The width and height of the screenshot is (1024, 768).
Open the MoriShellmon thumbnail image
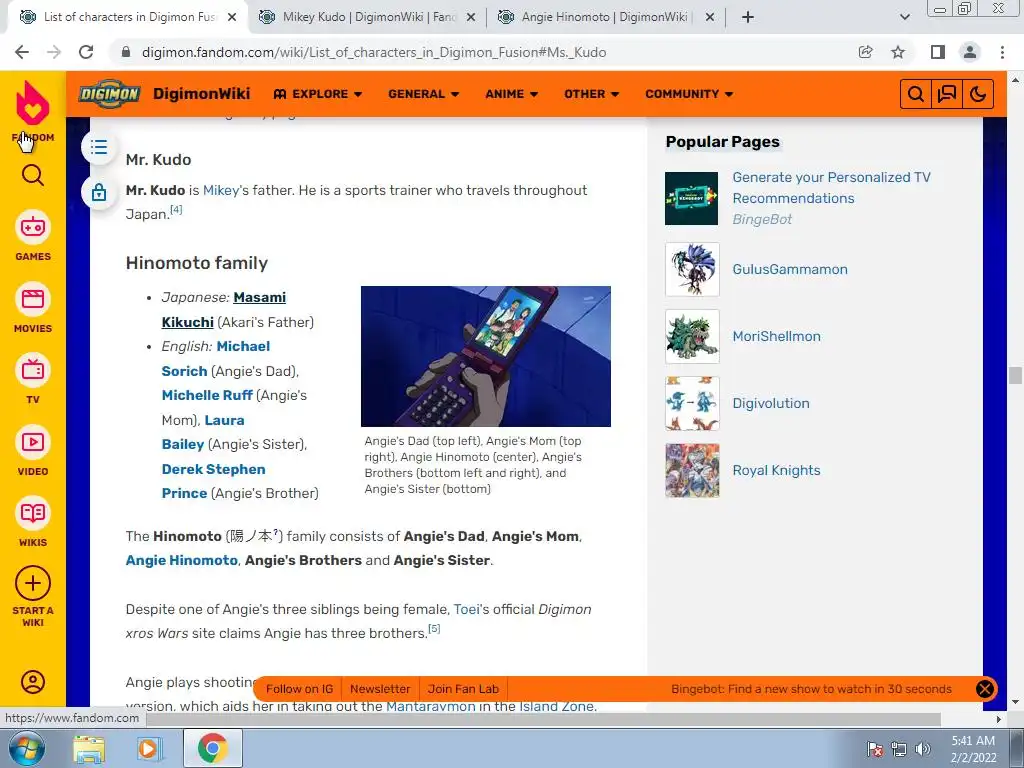[692, 336]
